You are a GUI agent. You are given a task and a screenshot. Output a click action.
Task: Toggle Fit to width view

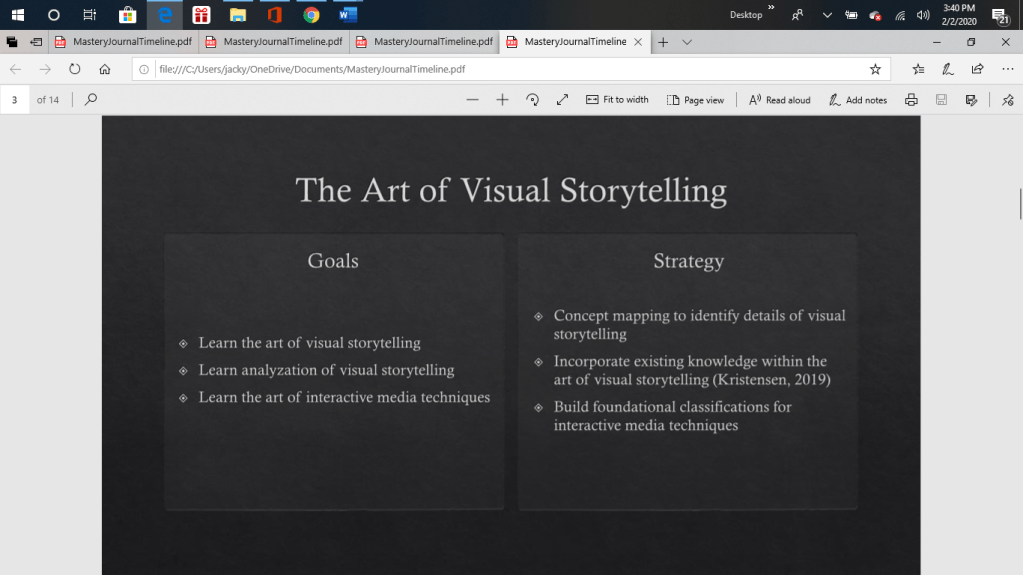tap(617, 100)
